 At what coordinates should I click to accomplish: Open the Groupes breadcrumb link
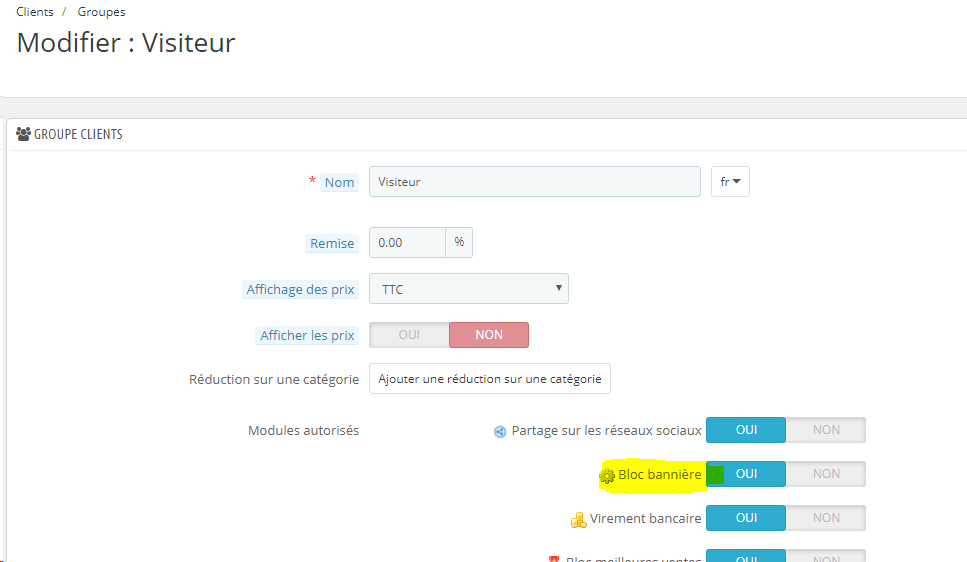(101, 12)
